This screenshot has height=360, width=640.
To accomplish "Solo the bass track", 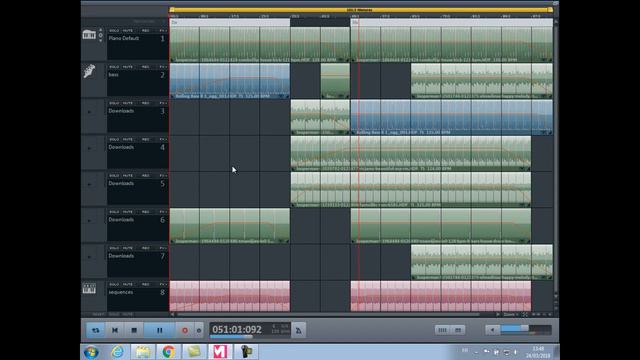I will coord(114,67).
